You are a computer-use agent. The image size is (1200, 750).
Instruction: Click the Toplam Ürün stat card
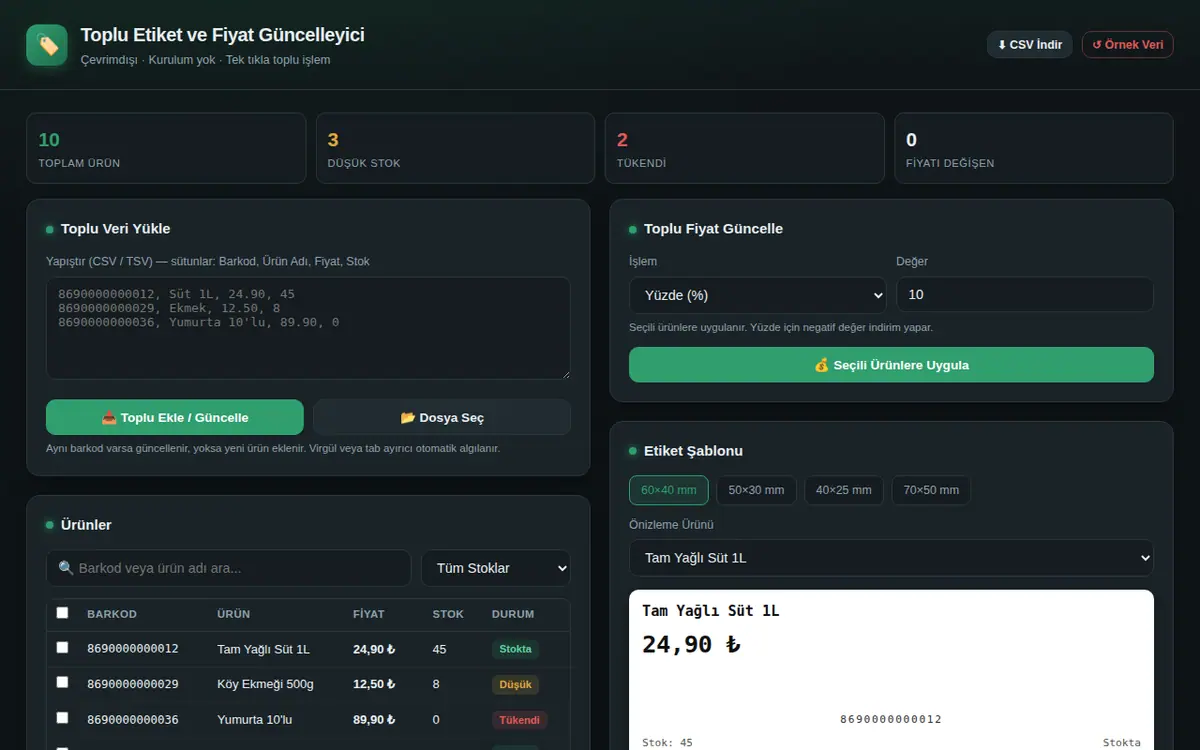(x=166, y=148)
